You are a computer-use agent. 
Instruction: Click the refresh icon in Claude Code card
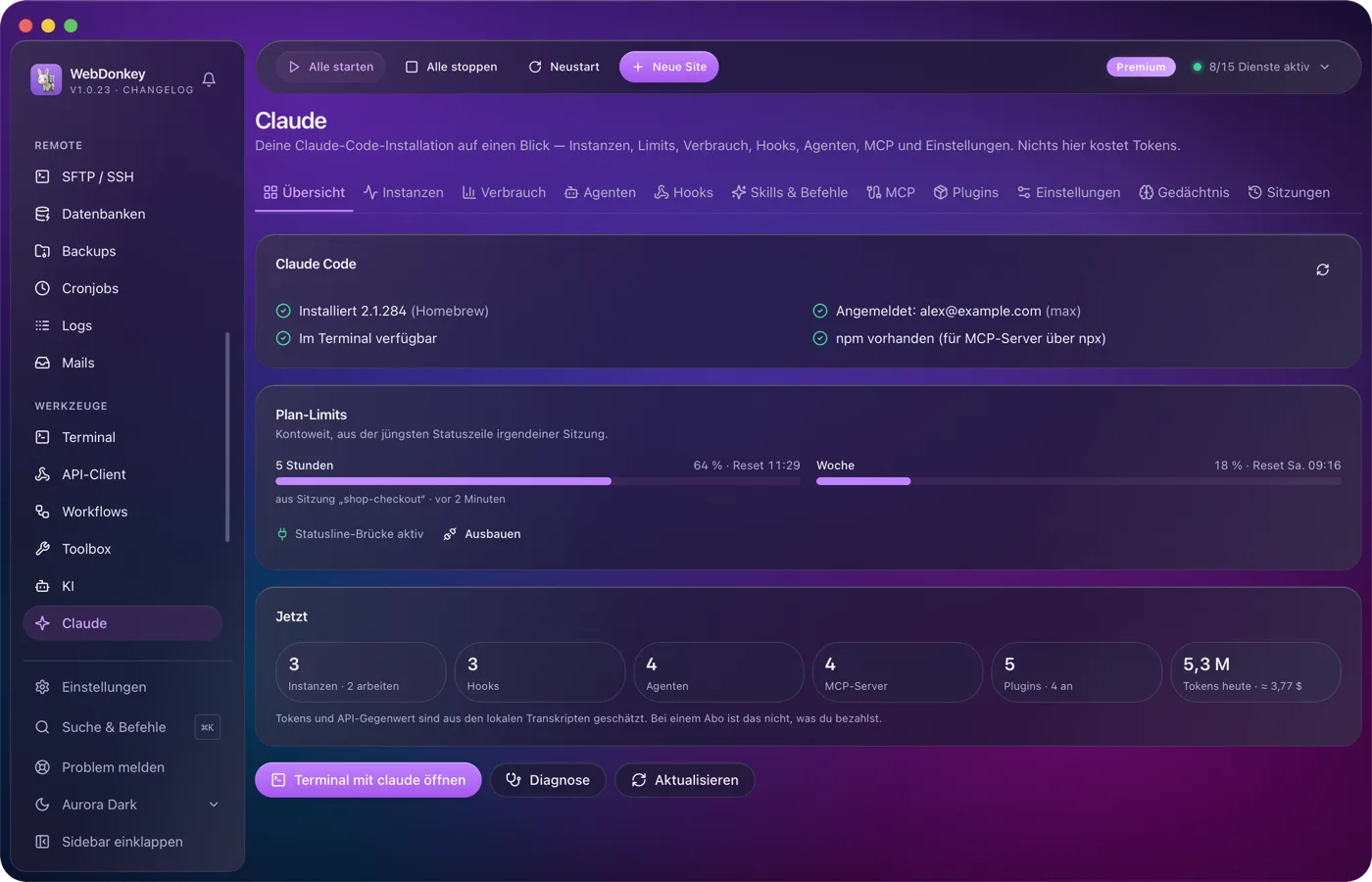pos(1322,269)
